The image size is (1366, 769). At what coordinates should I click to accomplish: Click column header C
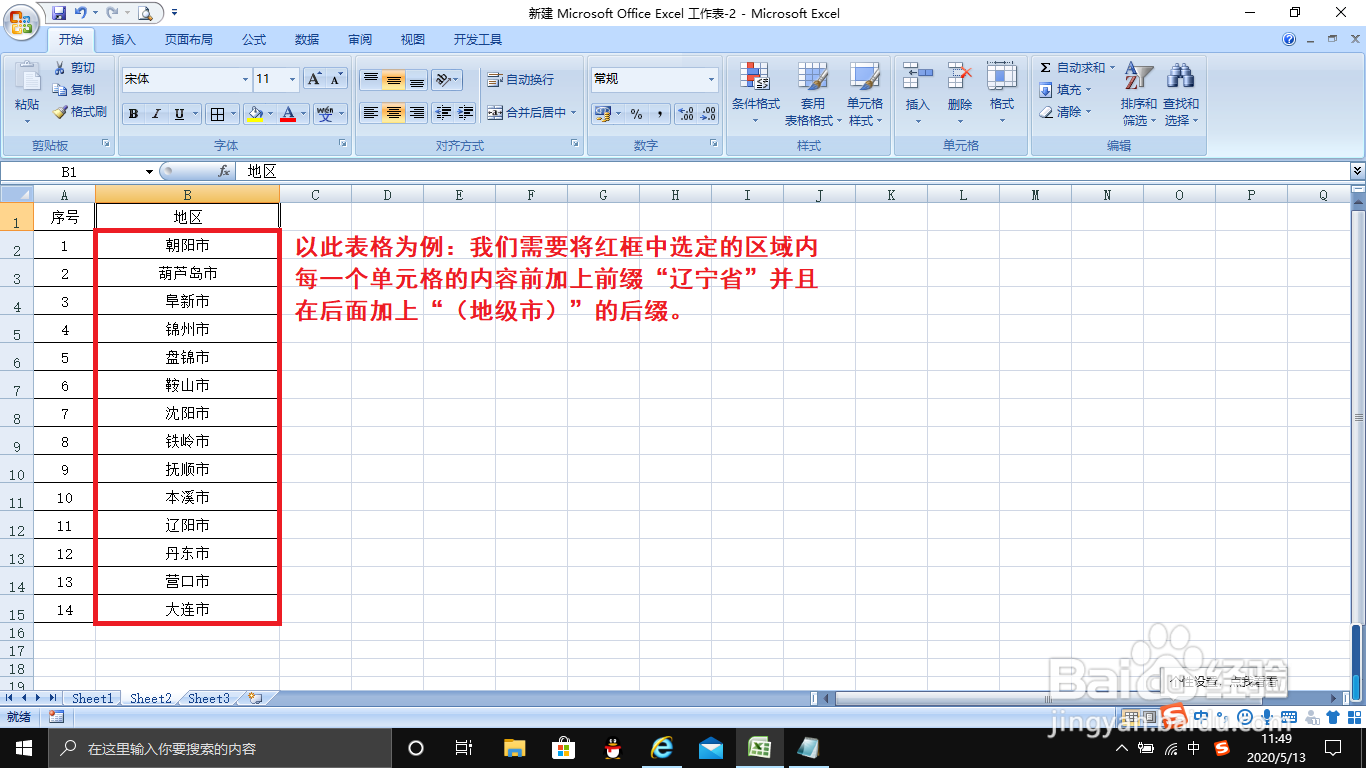click(x=315, y=195)
